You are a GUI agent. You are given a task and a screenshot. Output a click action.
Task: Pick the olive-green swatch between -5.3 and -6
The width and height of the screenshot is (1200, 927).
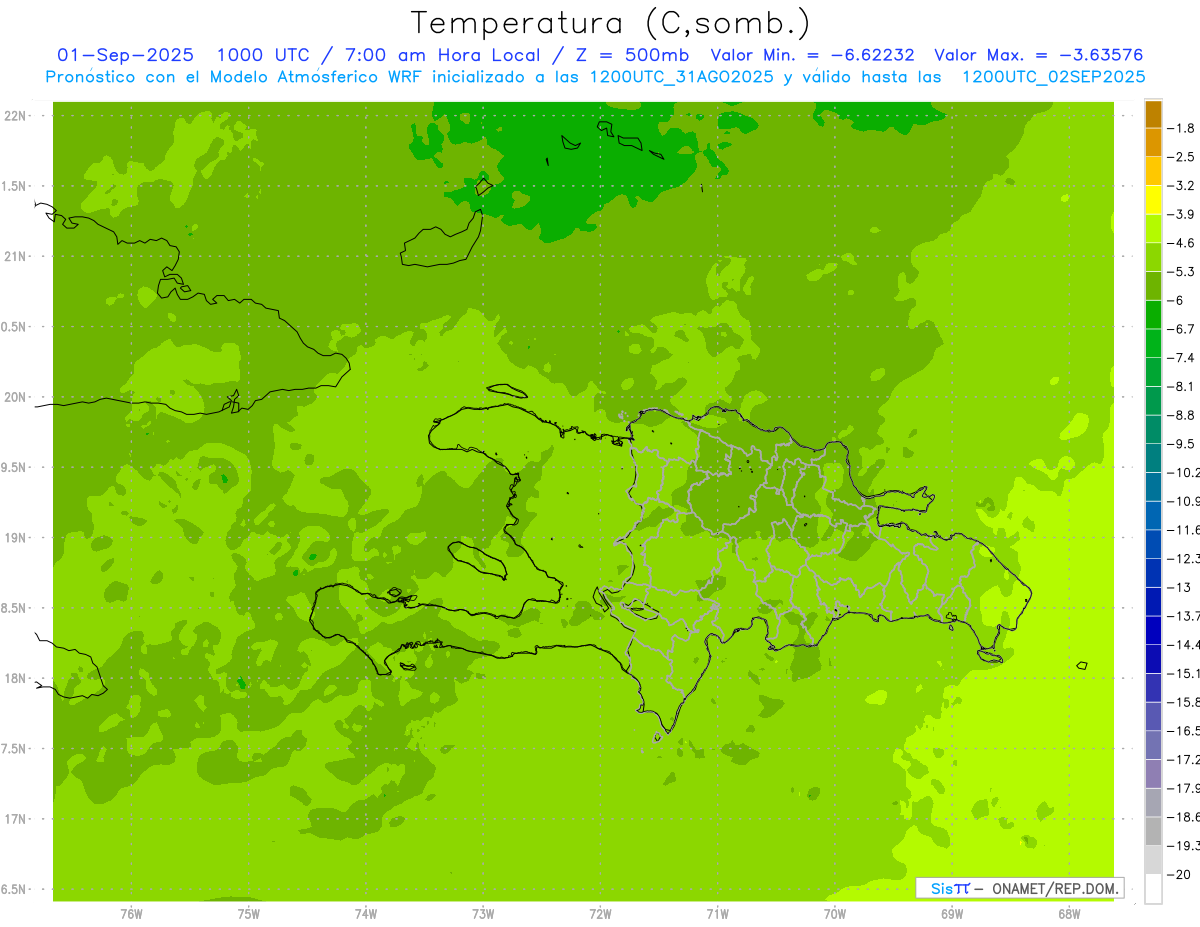tap(1153, 286)
